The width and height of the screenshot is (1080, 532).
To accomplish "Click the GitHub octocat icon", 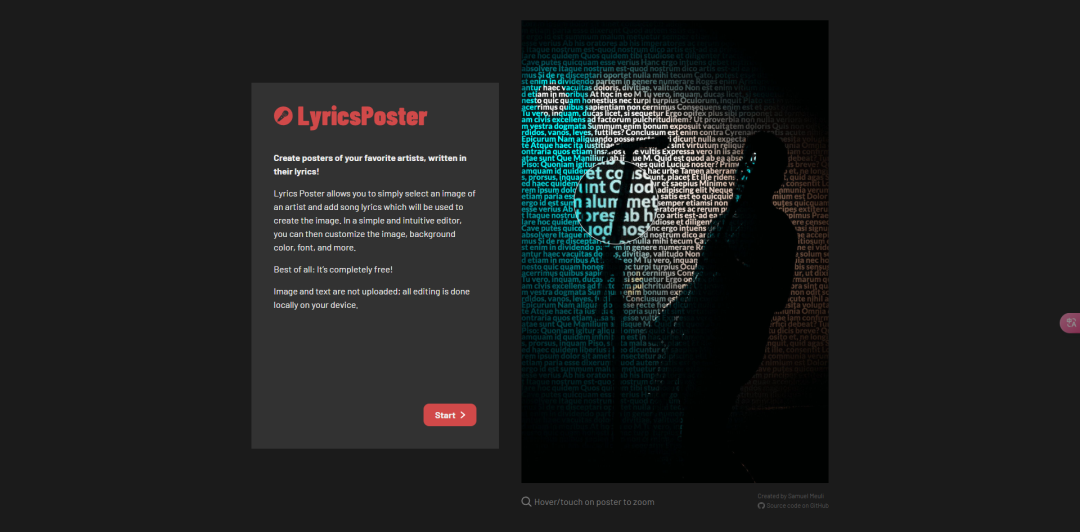I will [x=761, y=506].
